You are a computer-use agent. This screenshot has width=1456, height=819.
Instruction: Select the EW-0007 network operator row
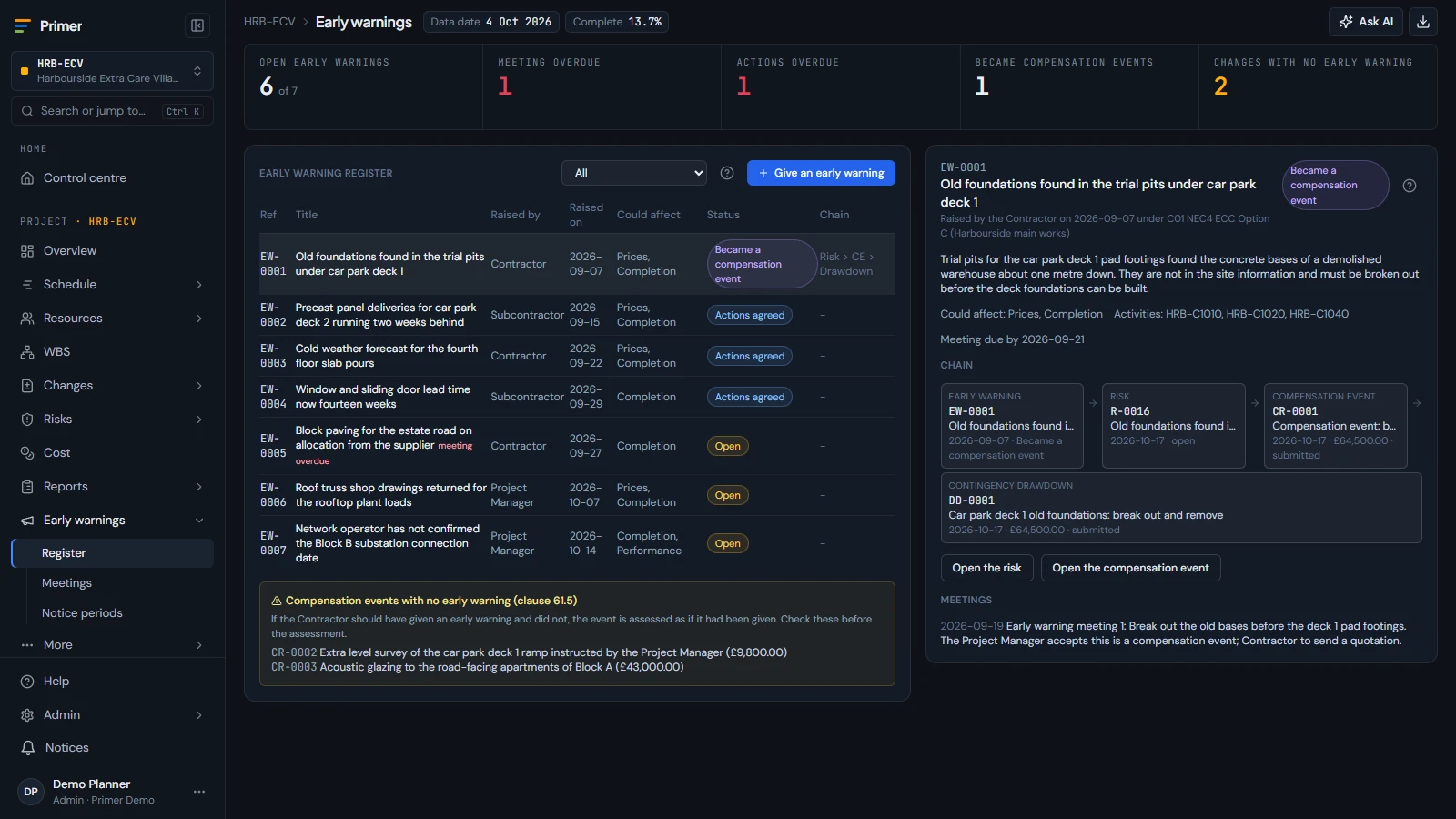tap(577, 543)
